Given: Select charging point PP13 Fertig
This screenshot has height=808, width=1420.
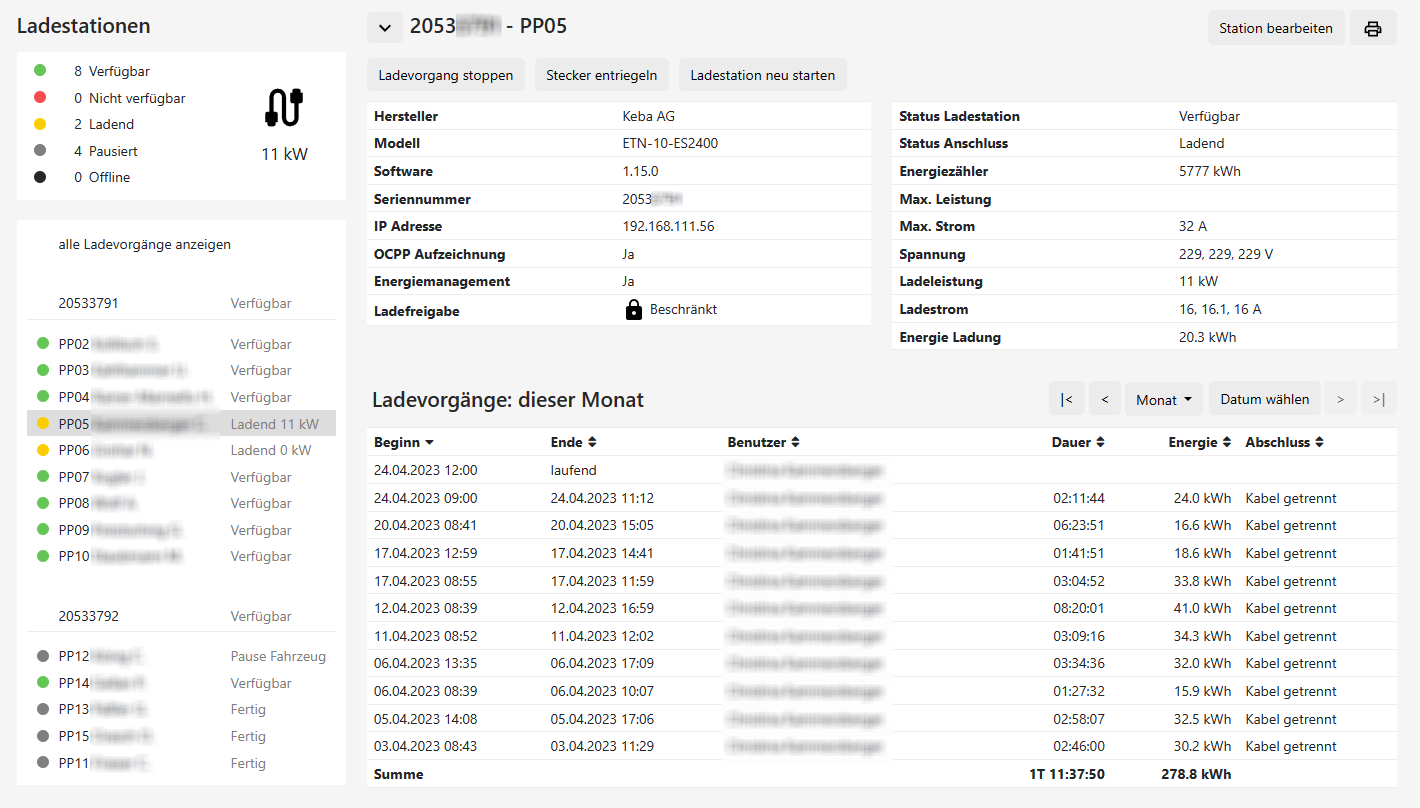Looking at the screenshot, I should [x=181, y=709].
